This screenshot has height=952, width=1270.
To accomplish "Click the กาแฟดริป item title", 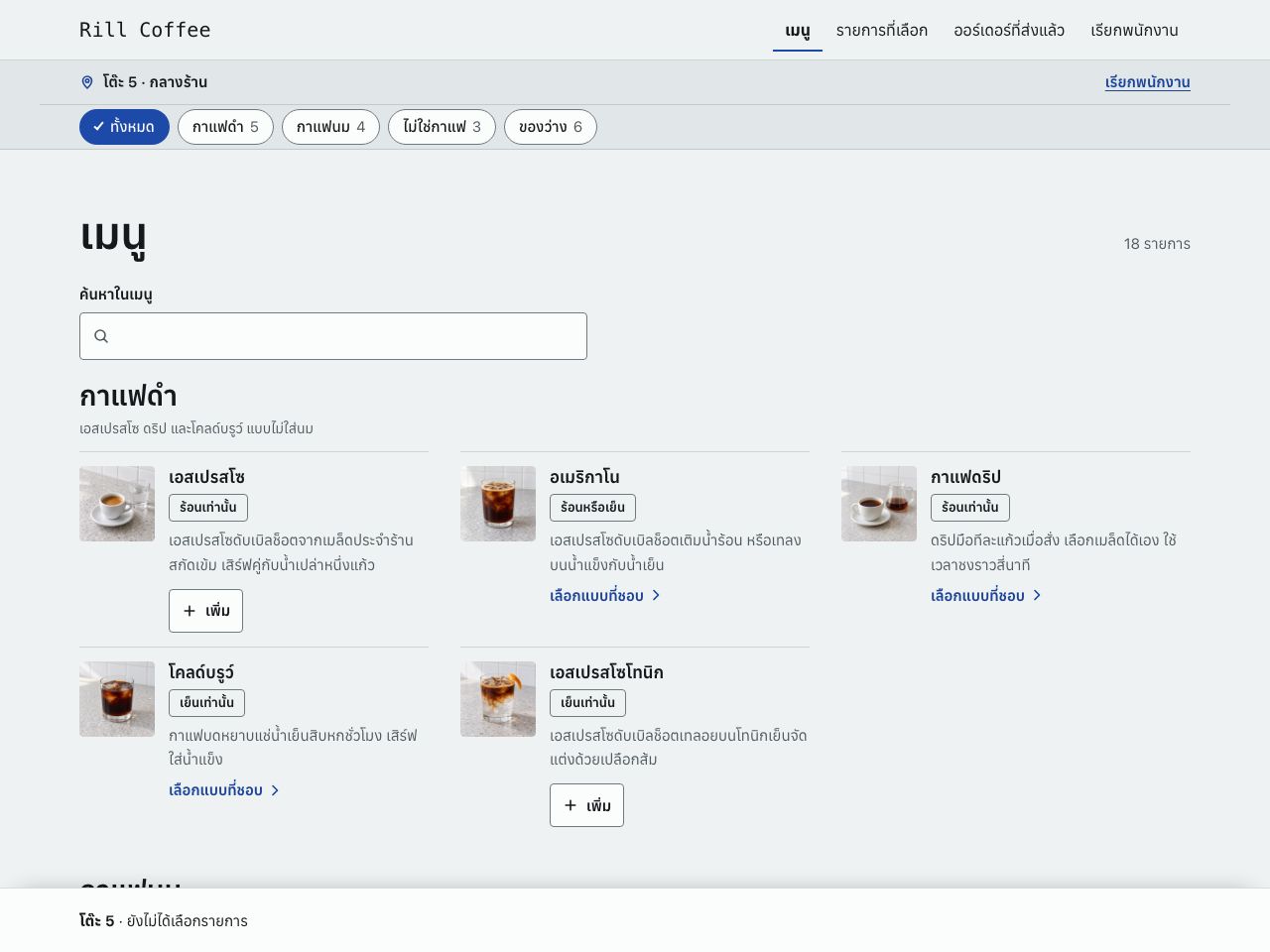I will pos(965,477).
